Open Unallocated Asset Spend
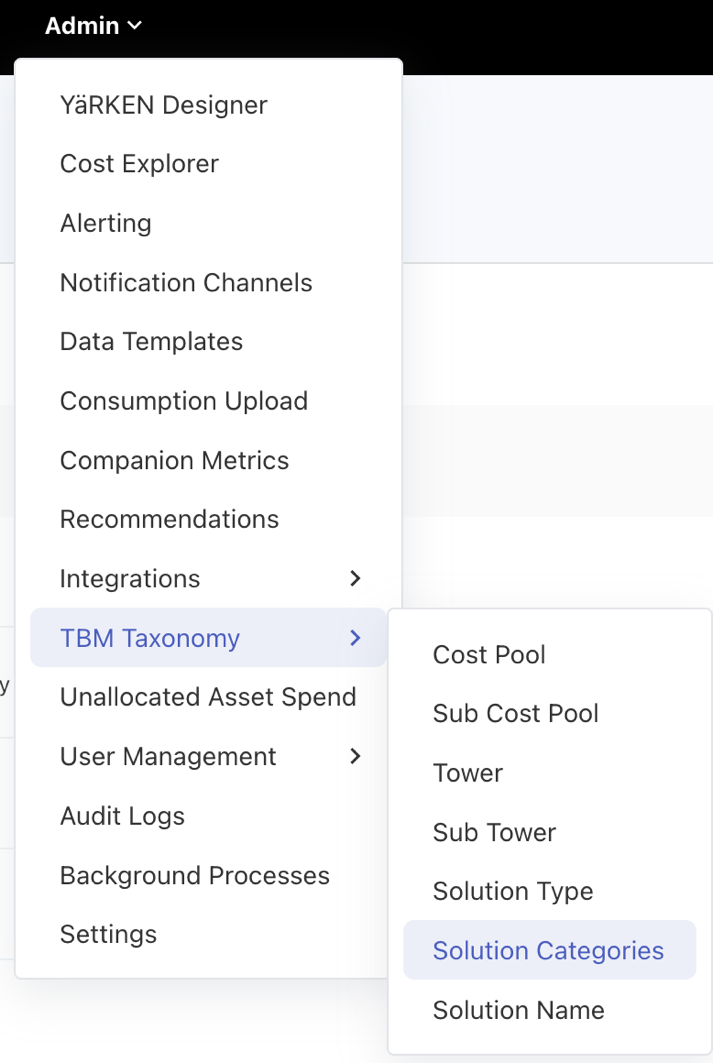Screen dimensions: 713x1063 pyautogui.click(x=208, y=697)
